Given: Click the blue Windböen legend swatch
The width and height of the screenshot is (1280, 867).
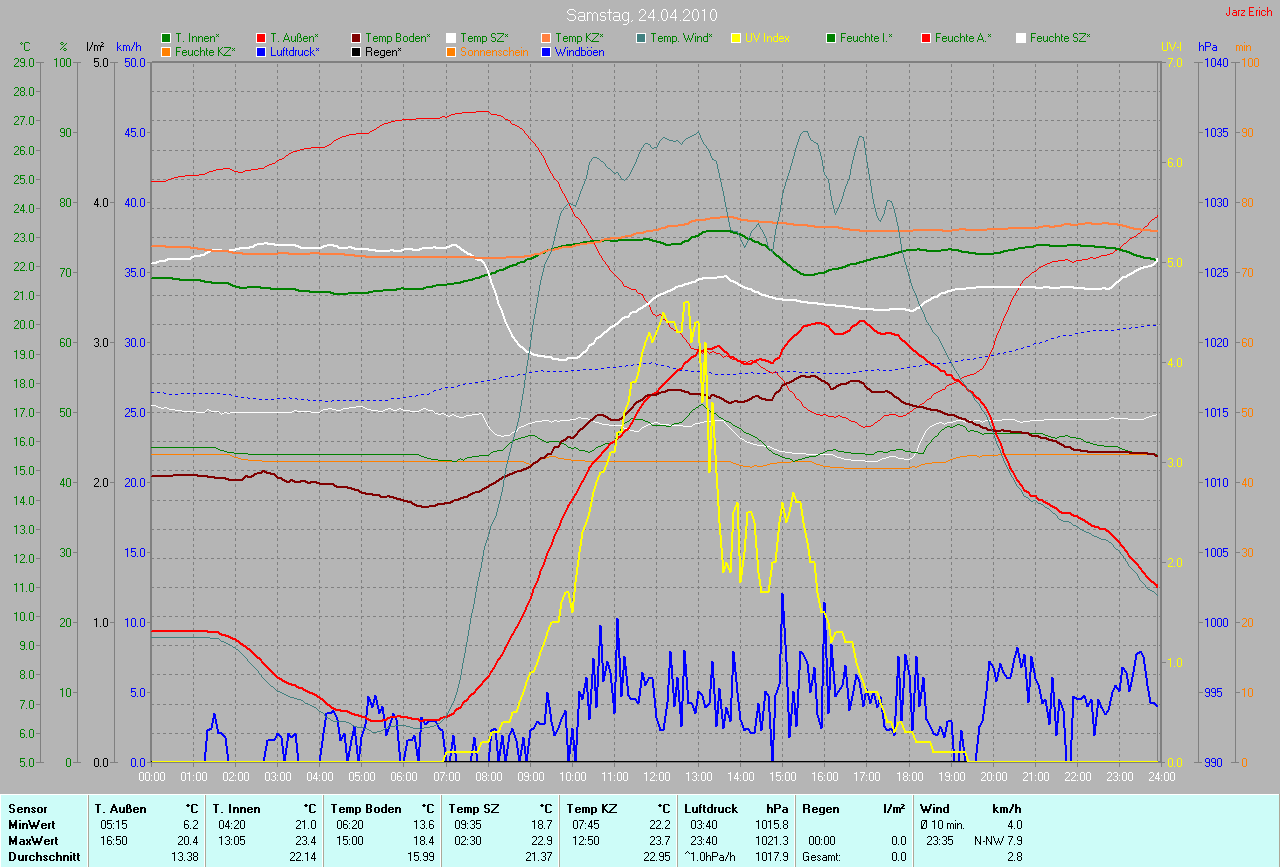Looking at the screenshot, I should [x=546, y=51].
